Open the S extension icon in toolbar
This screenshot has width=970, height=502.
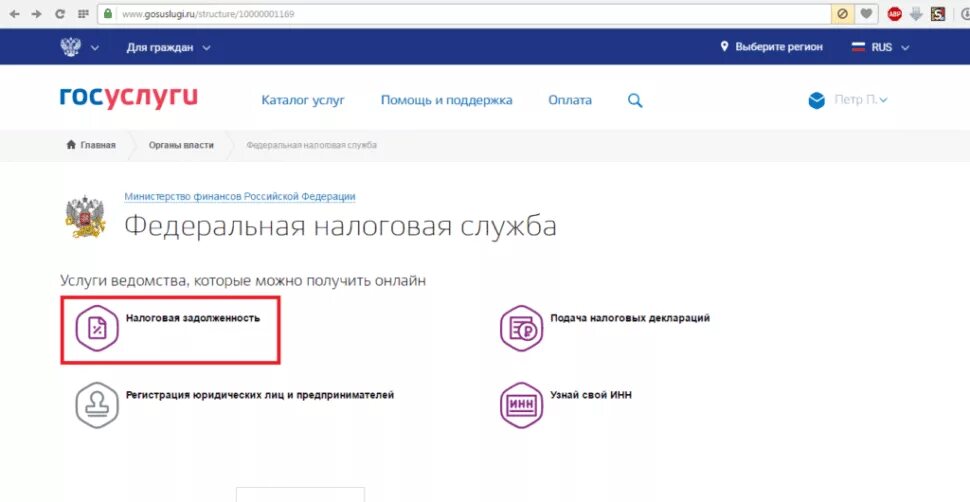(x=938, y=14)
